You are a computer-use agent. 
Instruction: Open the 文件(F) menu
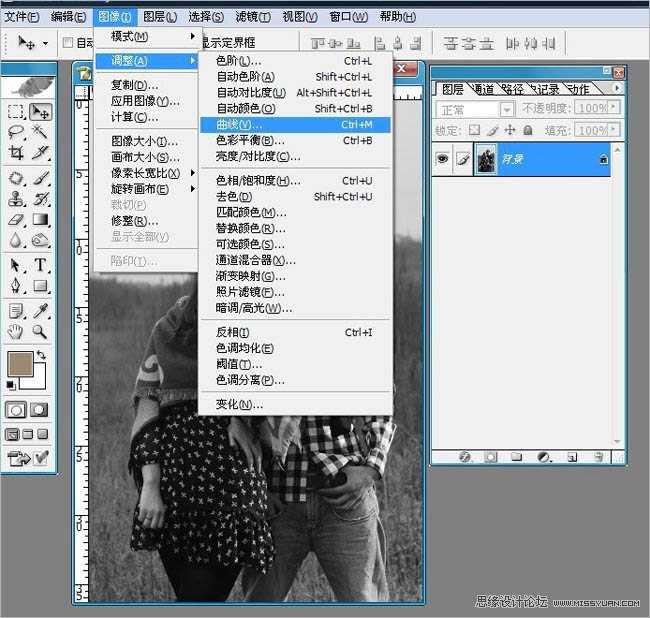22,17
